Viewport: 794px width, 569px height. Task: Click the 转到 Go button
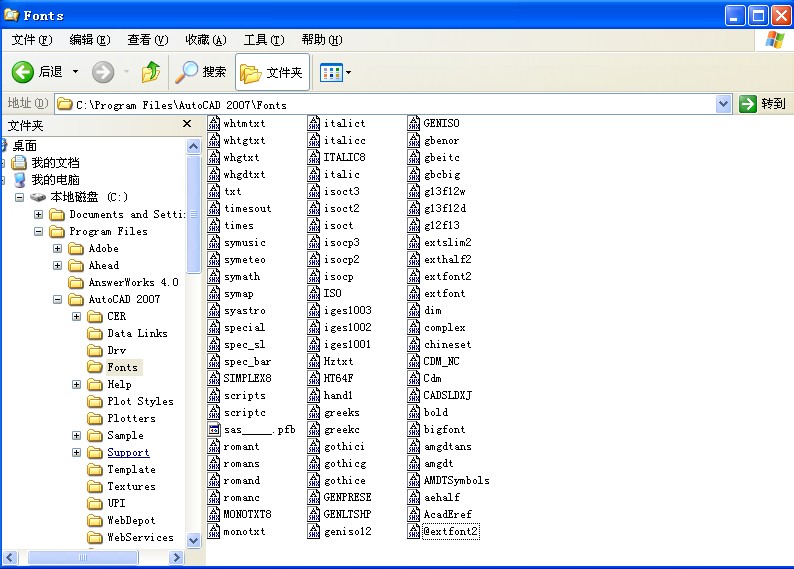(763, 104)
